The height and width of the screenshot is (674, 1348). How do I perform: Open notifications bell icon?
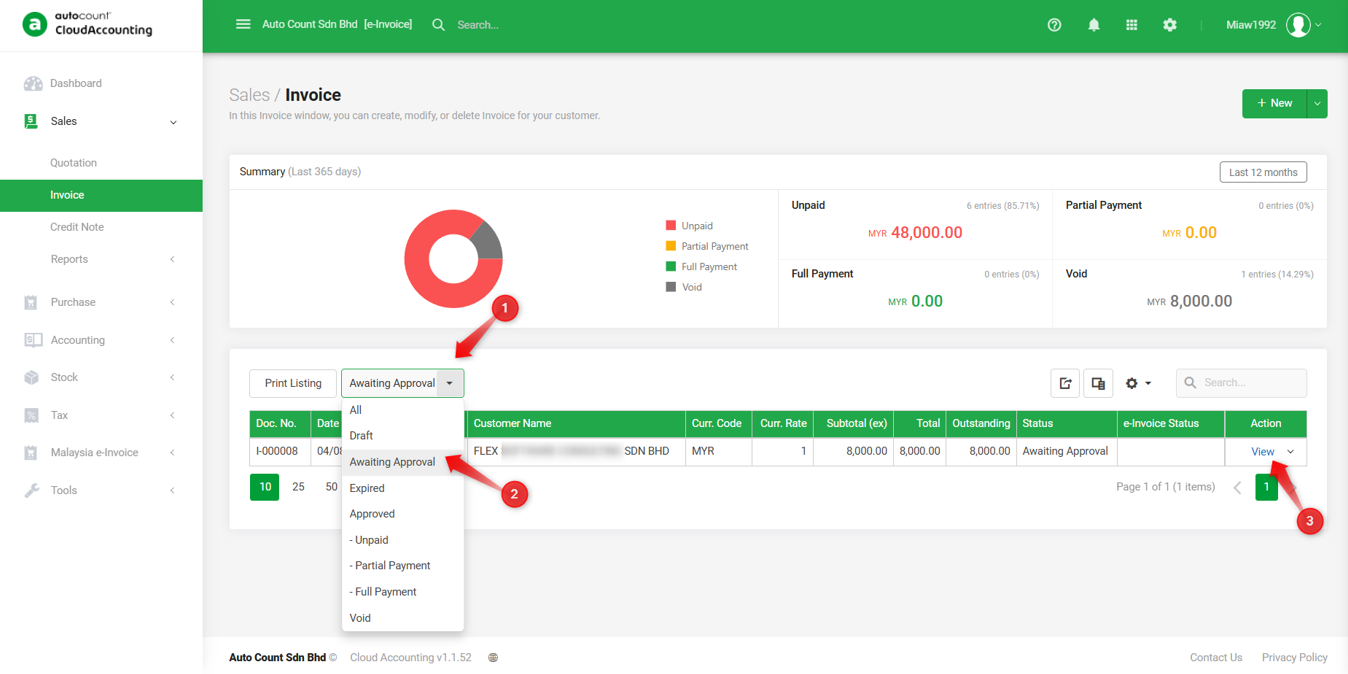[x=1093, y=25]
